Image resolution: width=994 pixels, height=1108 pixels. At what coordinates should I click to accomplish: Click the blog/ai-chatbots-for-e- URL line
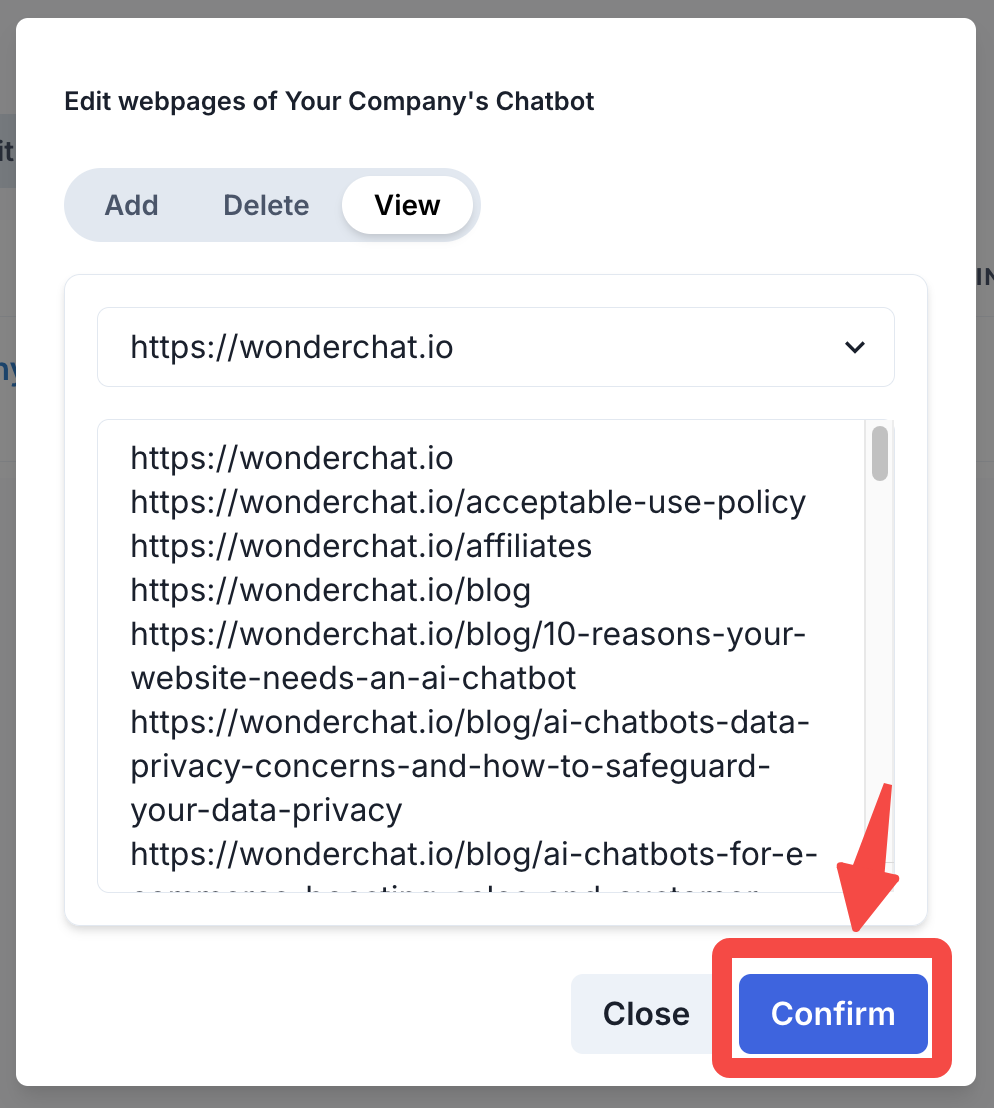pos(474,854)
